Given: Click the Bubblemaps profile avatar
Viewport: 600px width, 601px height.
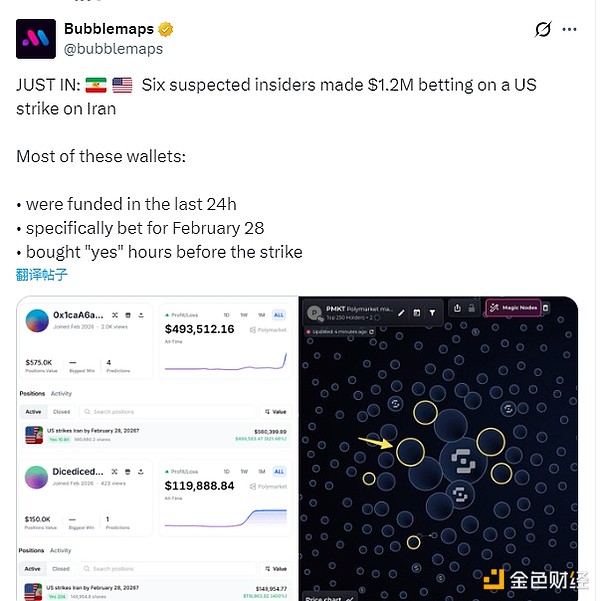Looking at the screenshot, I should pyautogui.click(x=36, y=39).
